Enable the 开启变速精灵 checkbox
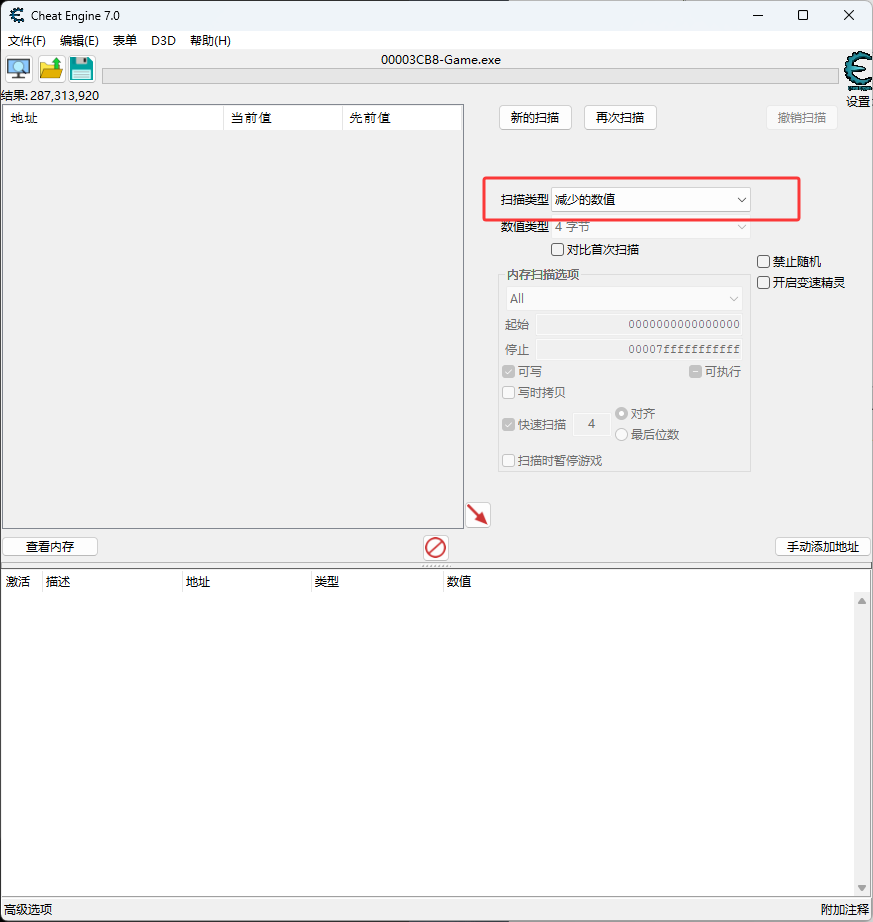873x922 pixels. 764,283
